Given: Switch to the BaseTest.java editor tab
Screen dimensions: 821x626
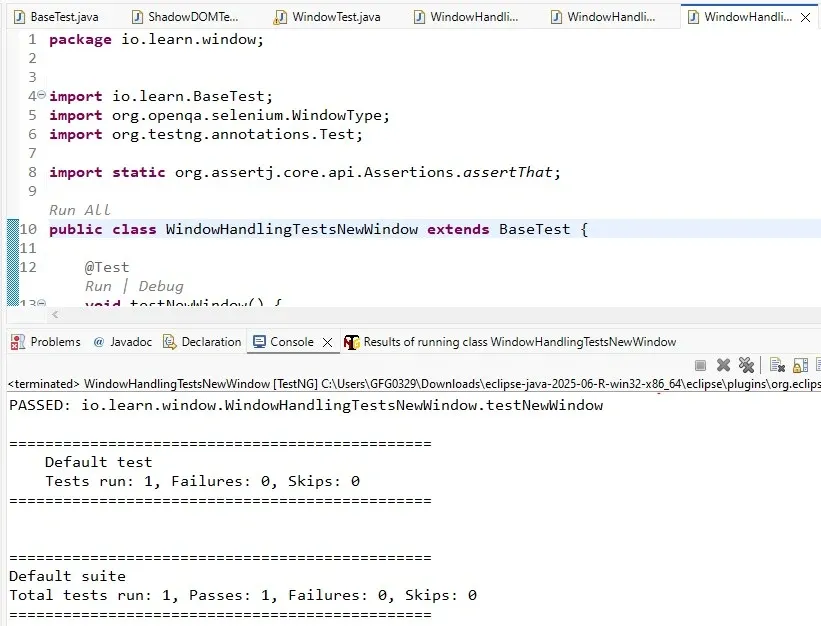Looking at the screenshot, I should pyautogui.click(x=56, y=17).
